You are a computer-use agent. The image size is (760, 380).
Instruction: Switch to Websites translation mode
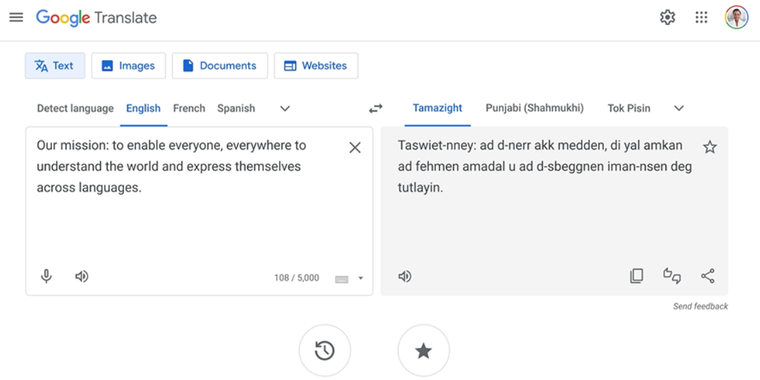(x=316, y=65)
